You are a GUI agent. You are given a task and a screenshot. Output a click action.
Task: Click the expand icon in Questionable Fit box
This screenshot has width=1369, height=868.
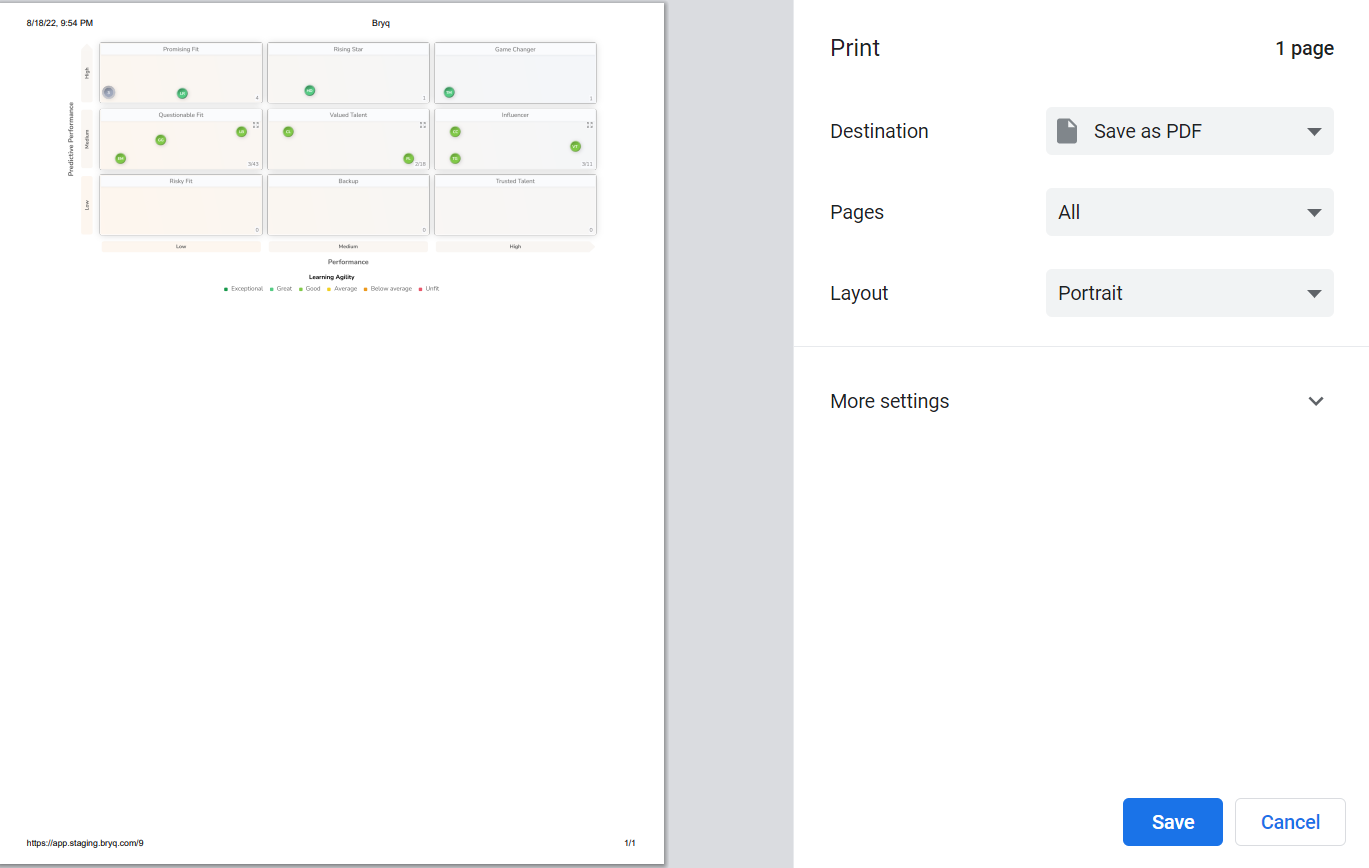coord(256,125)
